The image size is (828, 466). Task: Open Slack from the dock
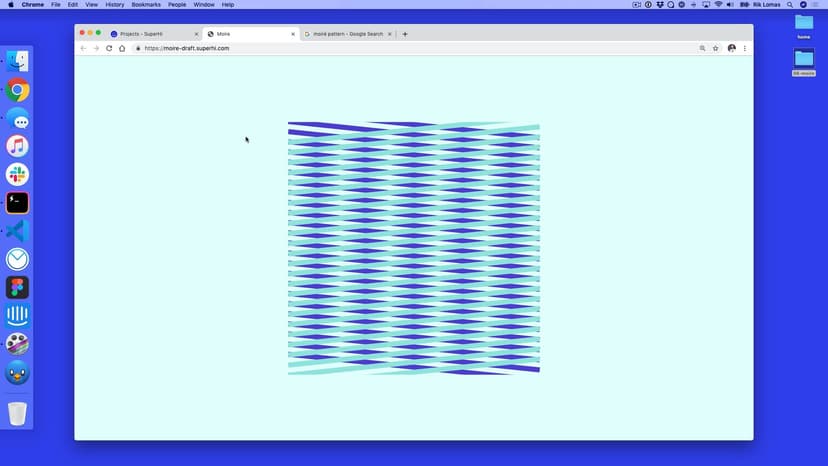click(17, 175)
